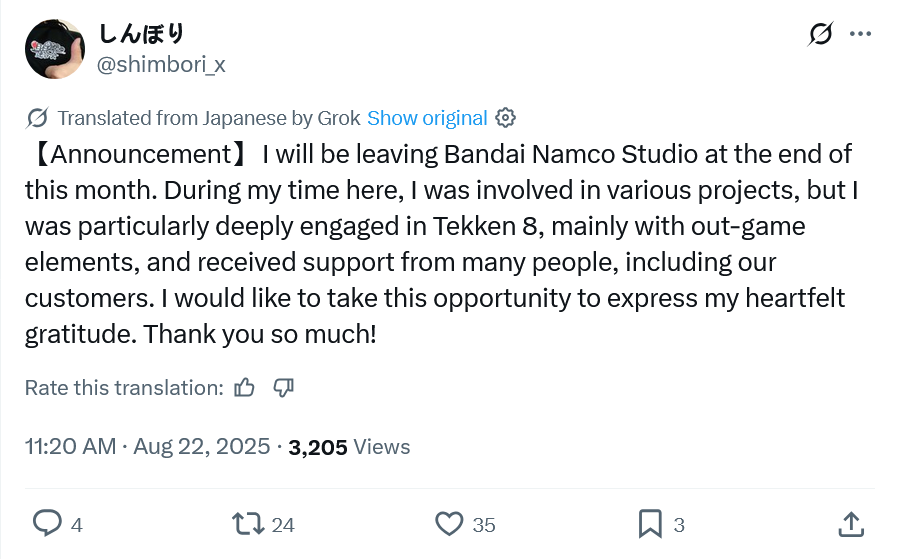
Task: Open translation settings gear icon
Action: [506, 118]
